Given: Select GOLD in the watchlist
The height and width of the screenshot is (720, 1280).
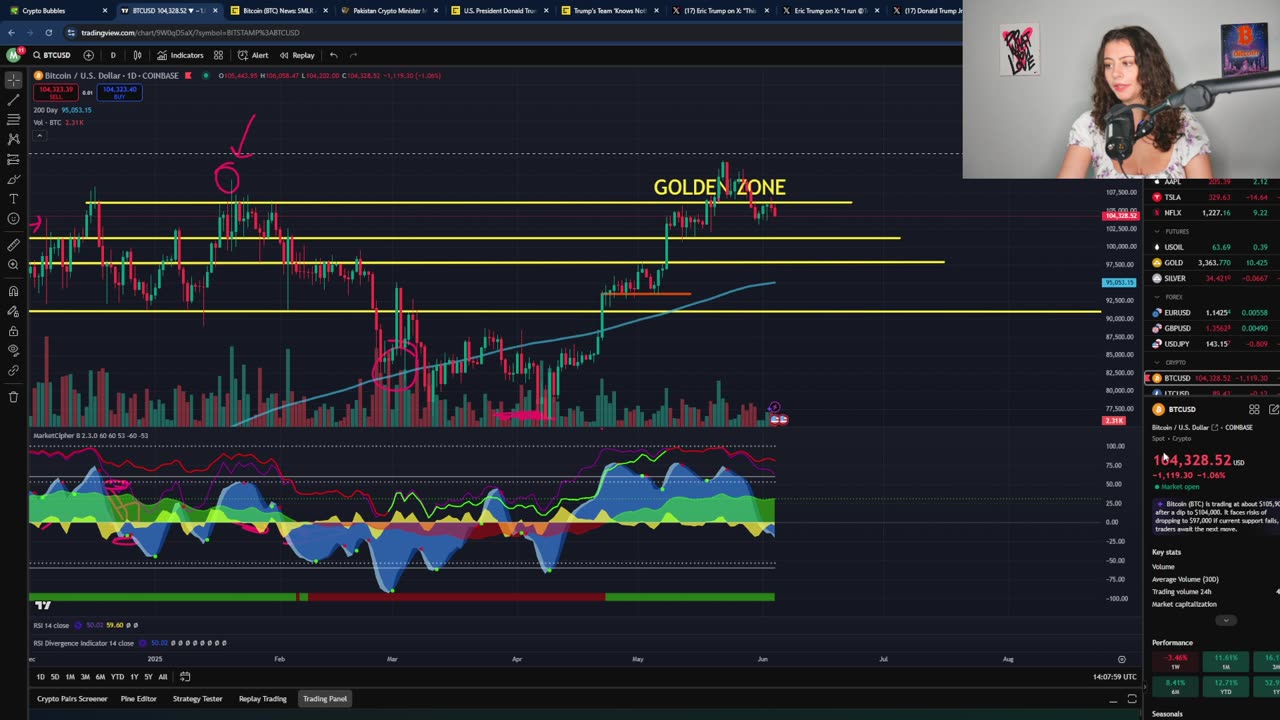Looking at the screenshot, I should pos(1212,262).
